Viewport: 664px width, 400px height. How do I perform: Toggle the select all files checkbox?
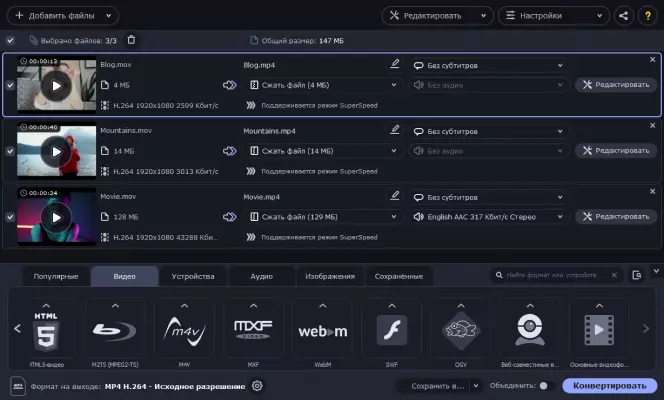10,40
